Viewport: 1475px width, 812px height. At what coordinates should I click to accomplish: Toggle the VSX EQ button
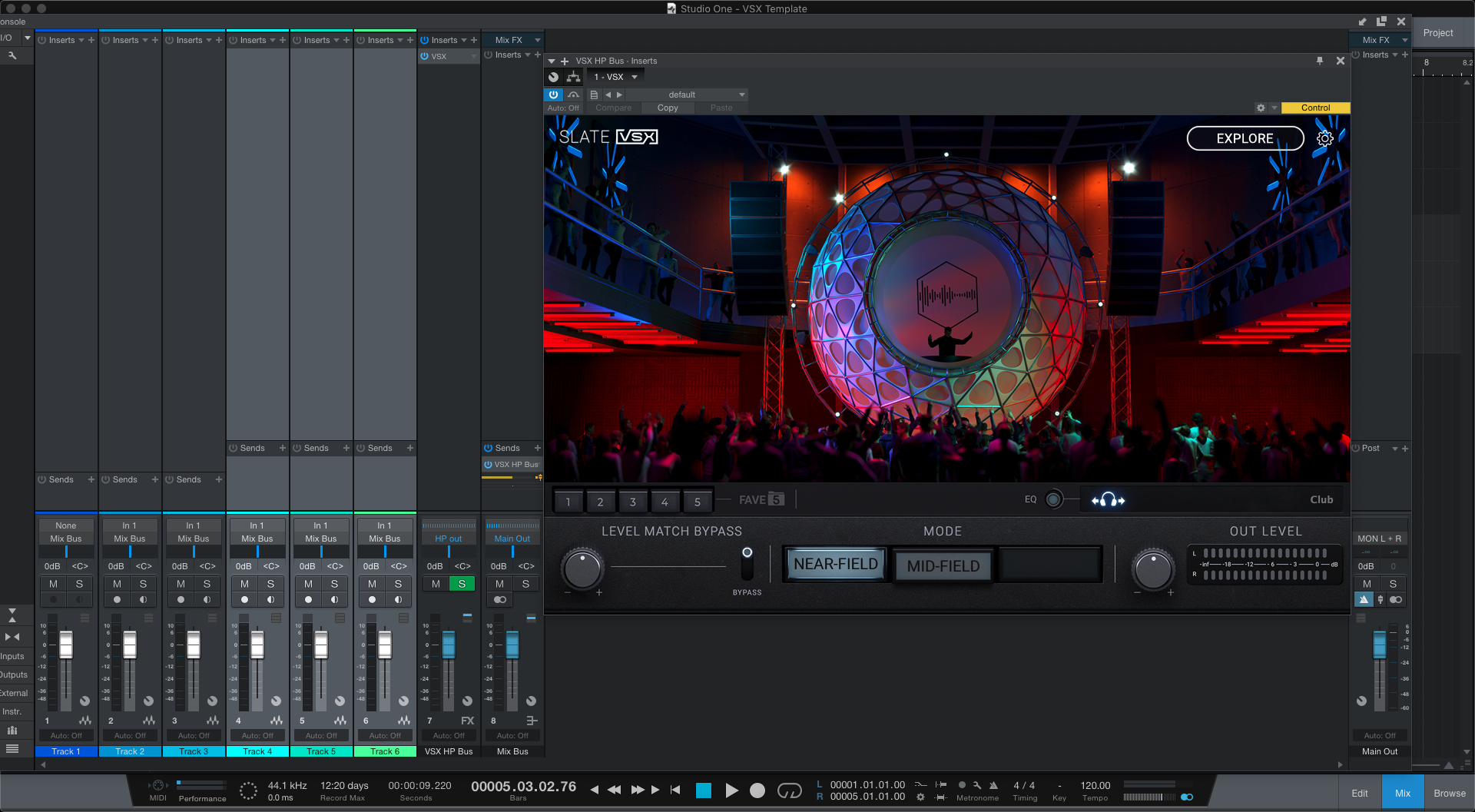tap(1054, 500)
